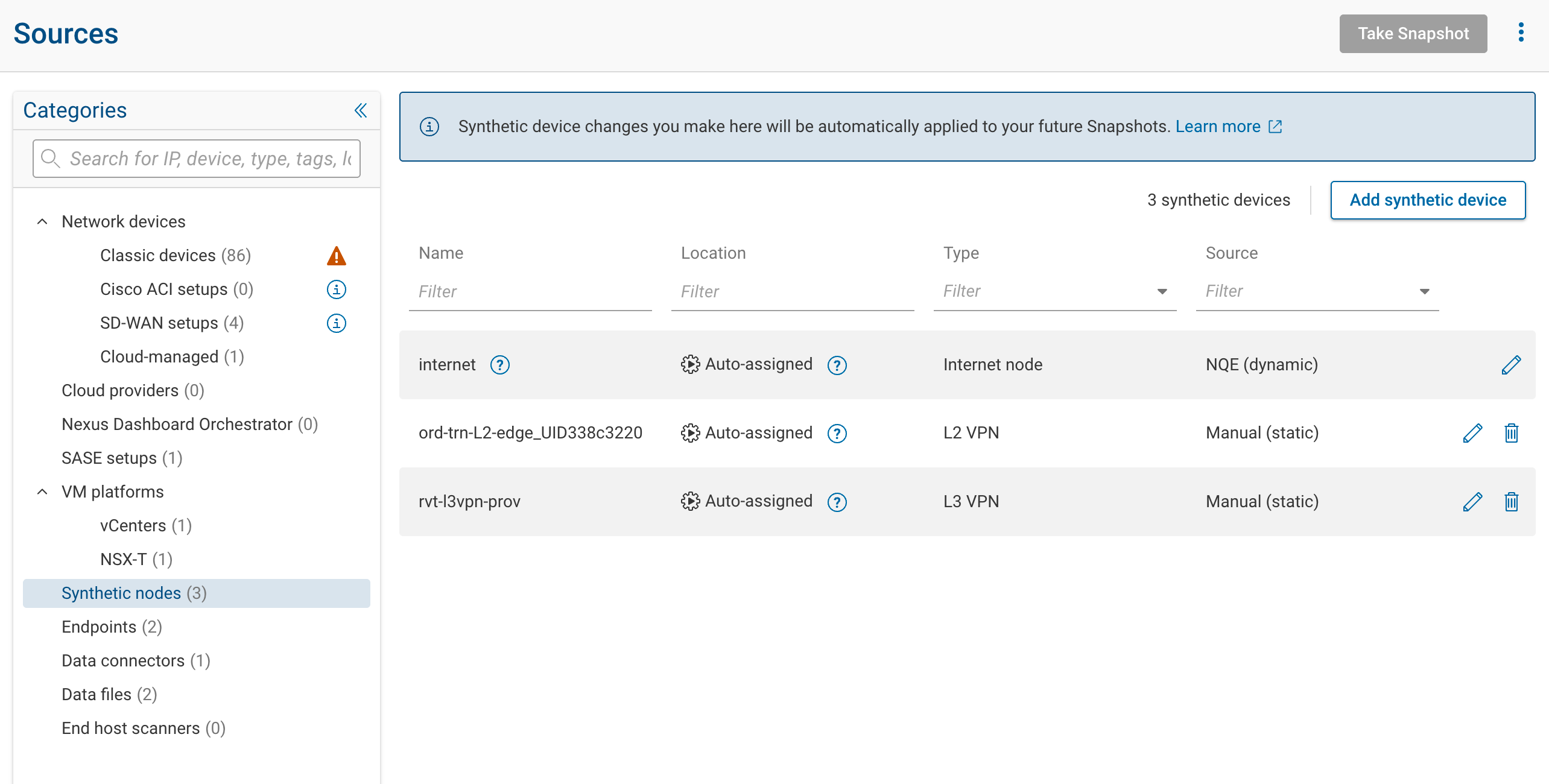Viewport: 1549px width, 784px height.
Task: Click the Source column header
Action: (1232, 253)
